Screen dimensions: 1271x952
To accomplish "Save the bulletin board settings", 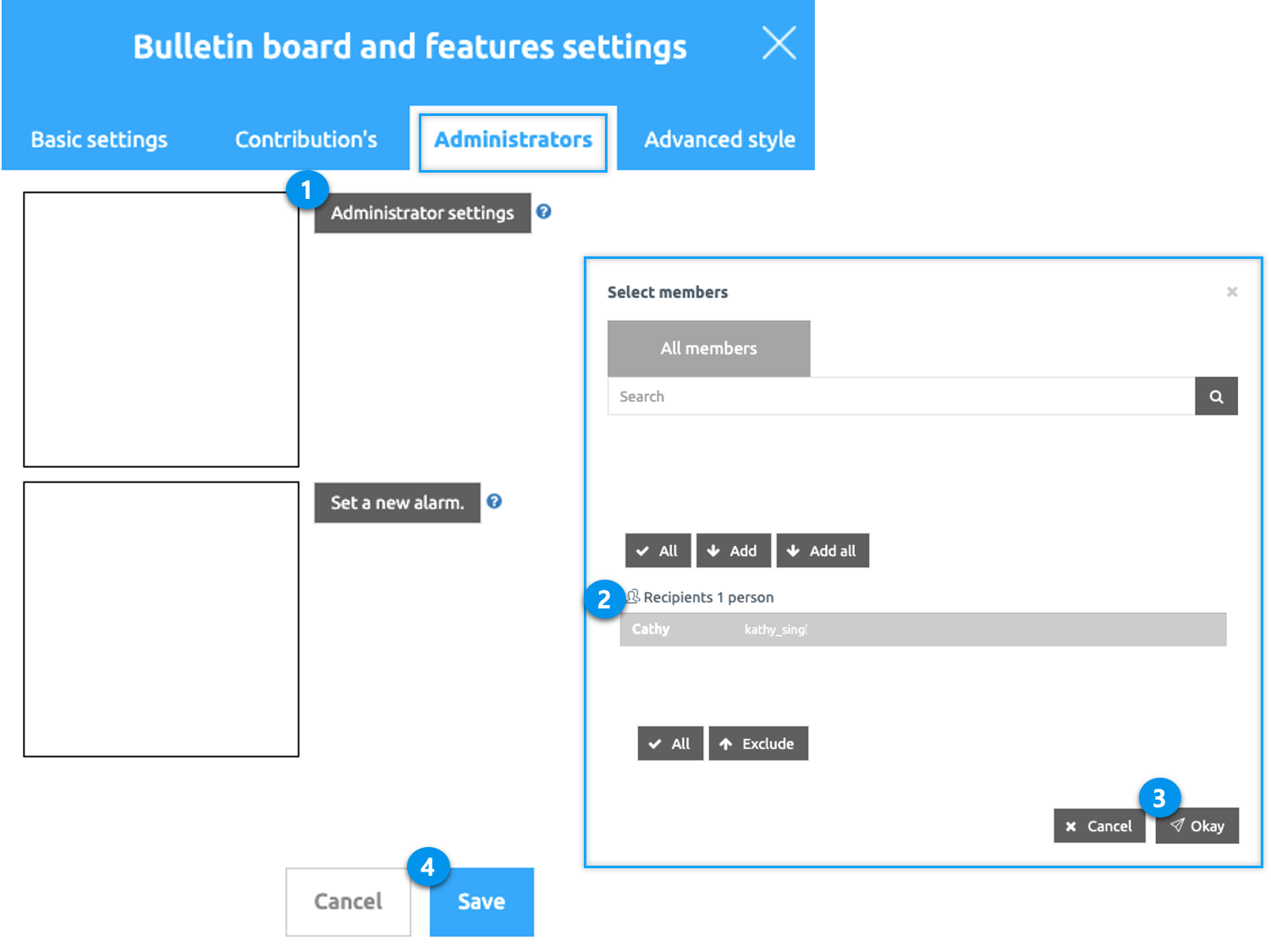I will click(x=481, y=902).
